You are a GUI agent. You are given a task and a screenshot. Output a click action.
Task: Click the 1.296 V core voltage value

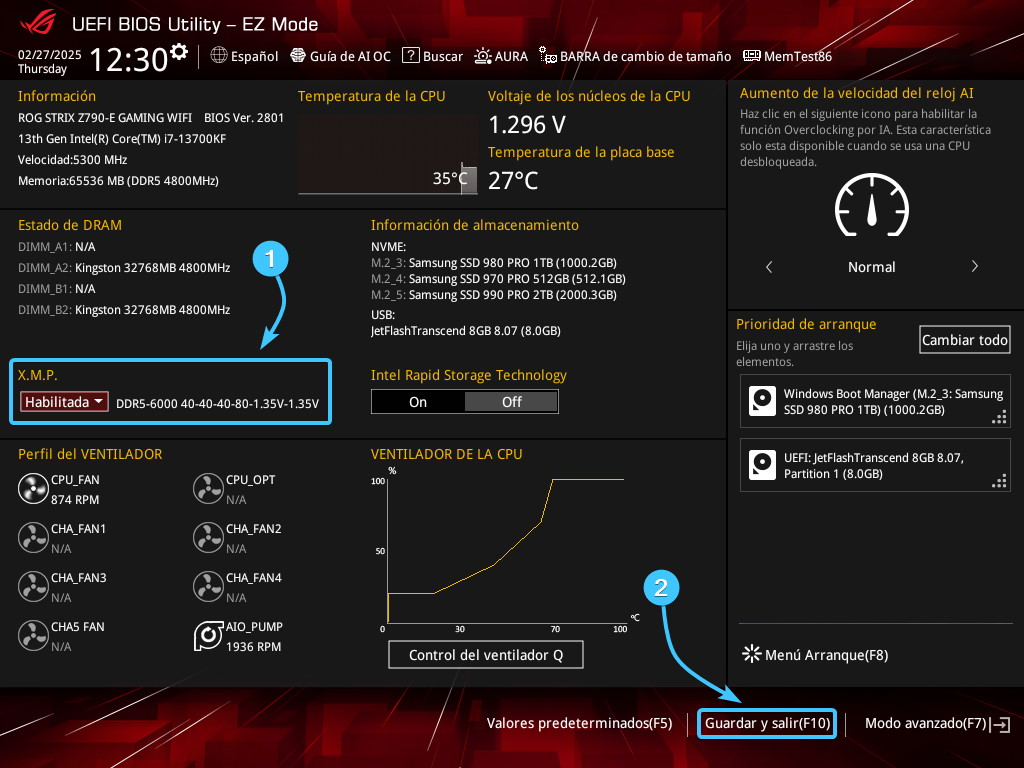tap(527, 125)
